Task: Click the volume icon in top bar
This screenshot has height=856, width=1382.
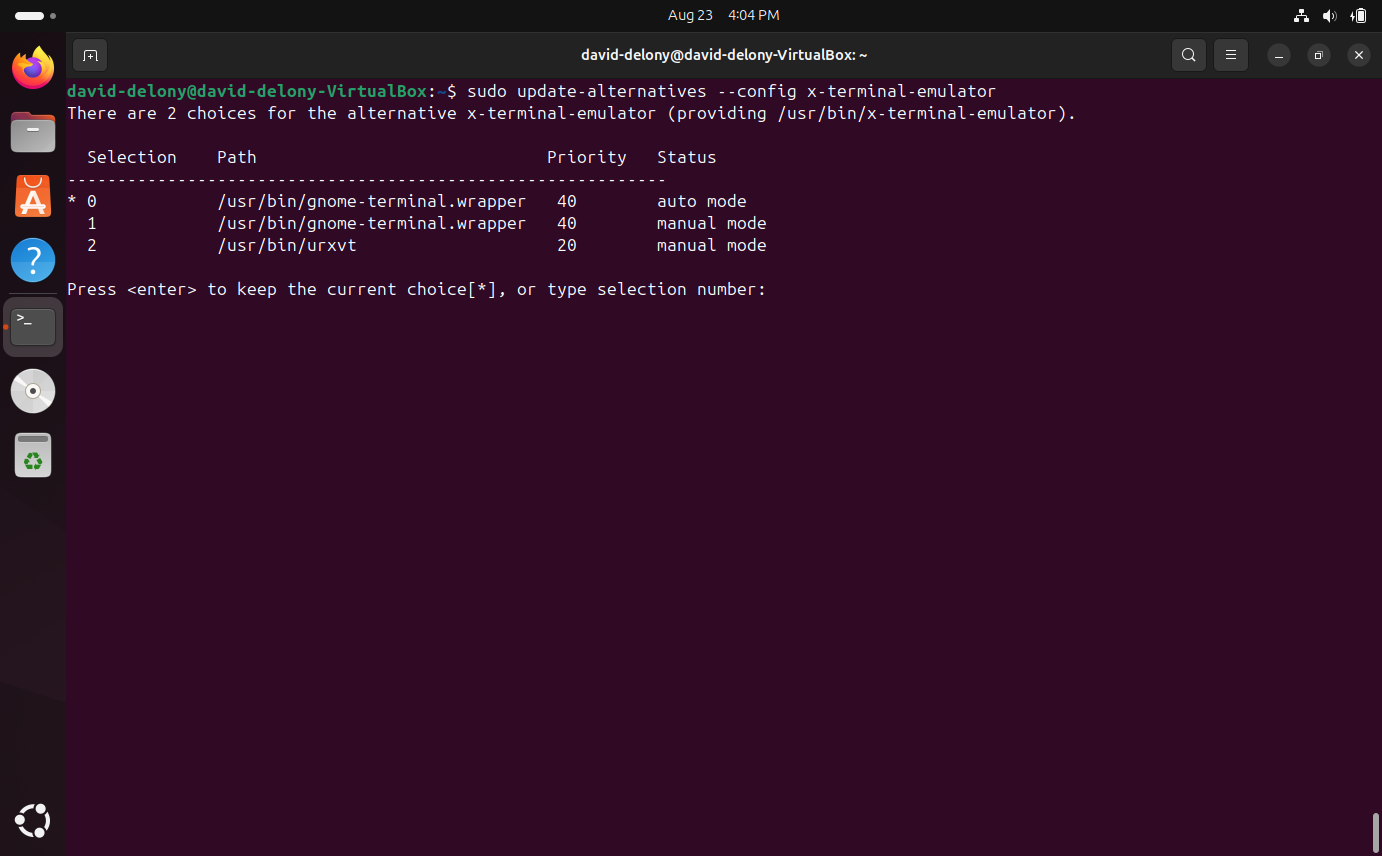Action: pos(1329,16)
